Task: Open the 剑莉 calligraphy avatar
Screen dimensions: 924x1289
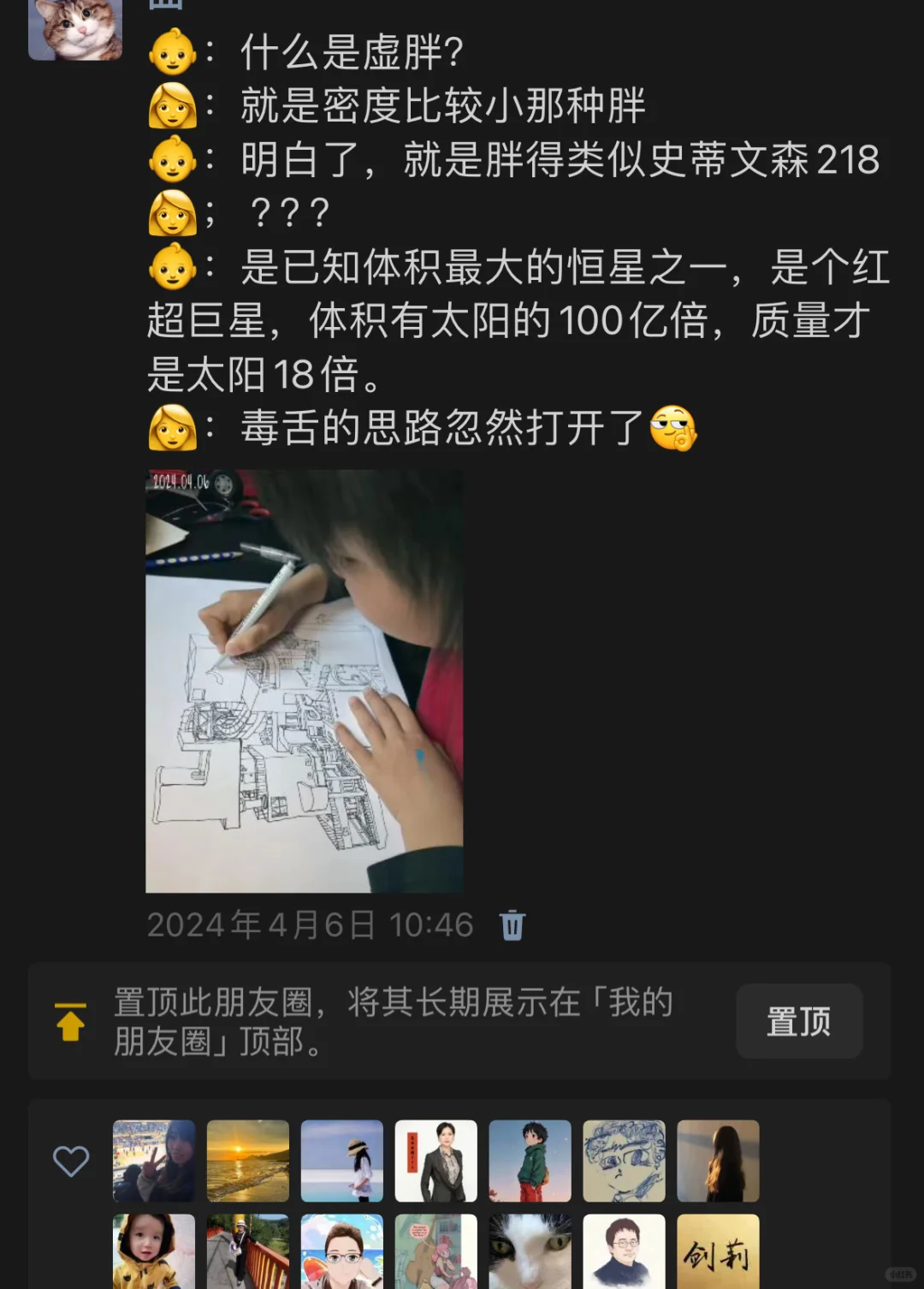Action: (719, 1251)
